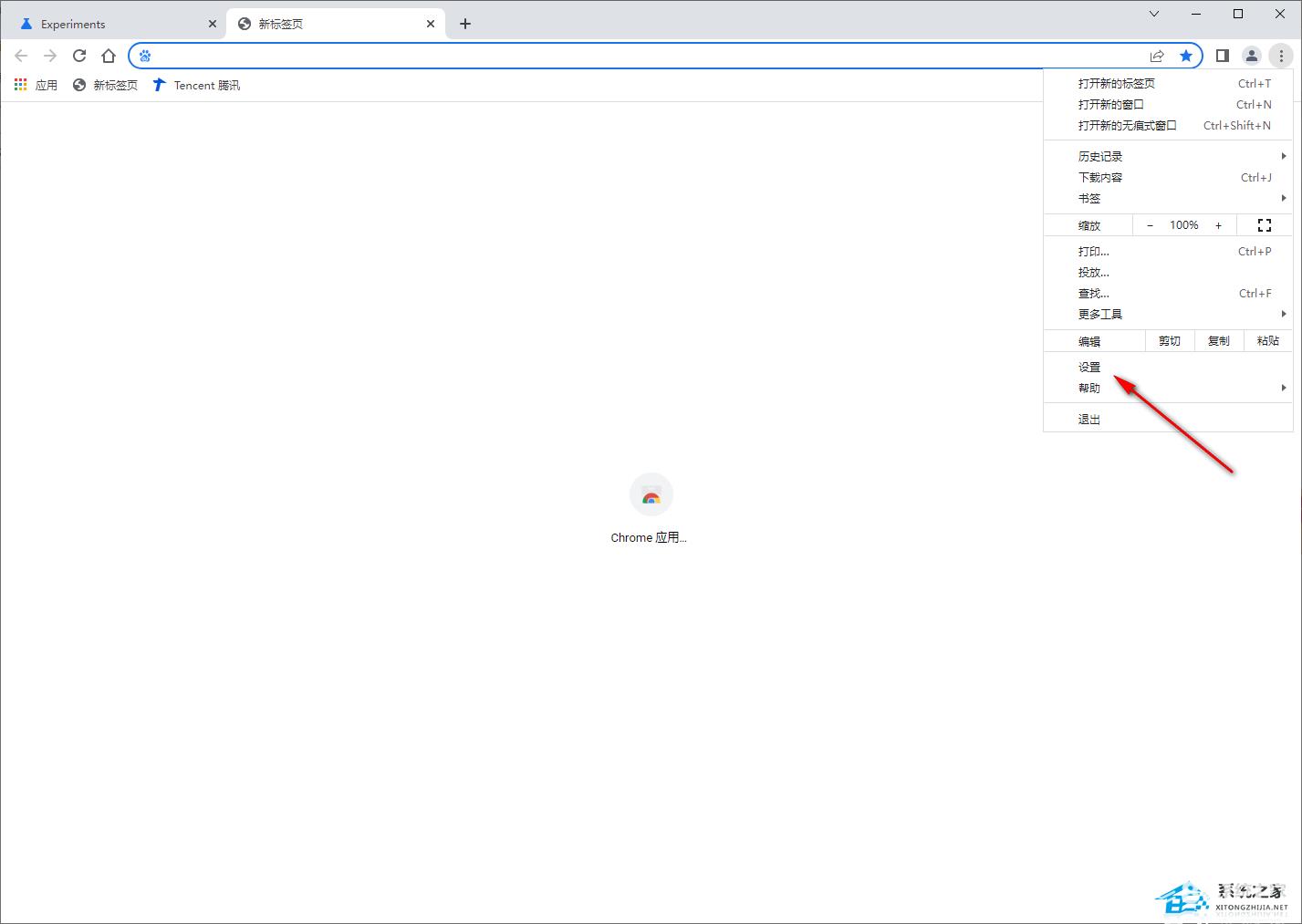Click the 100% zoom value
1302x924 pixels.
(1184, 225)
